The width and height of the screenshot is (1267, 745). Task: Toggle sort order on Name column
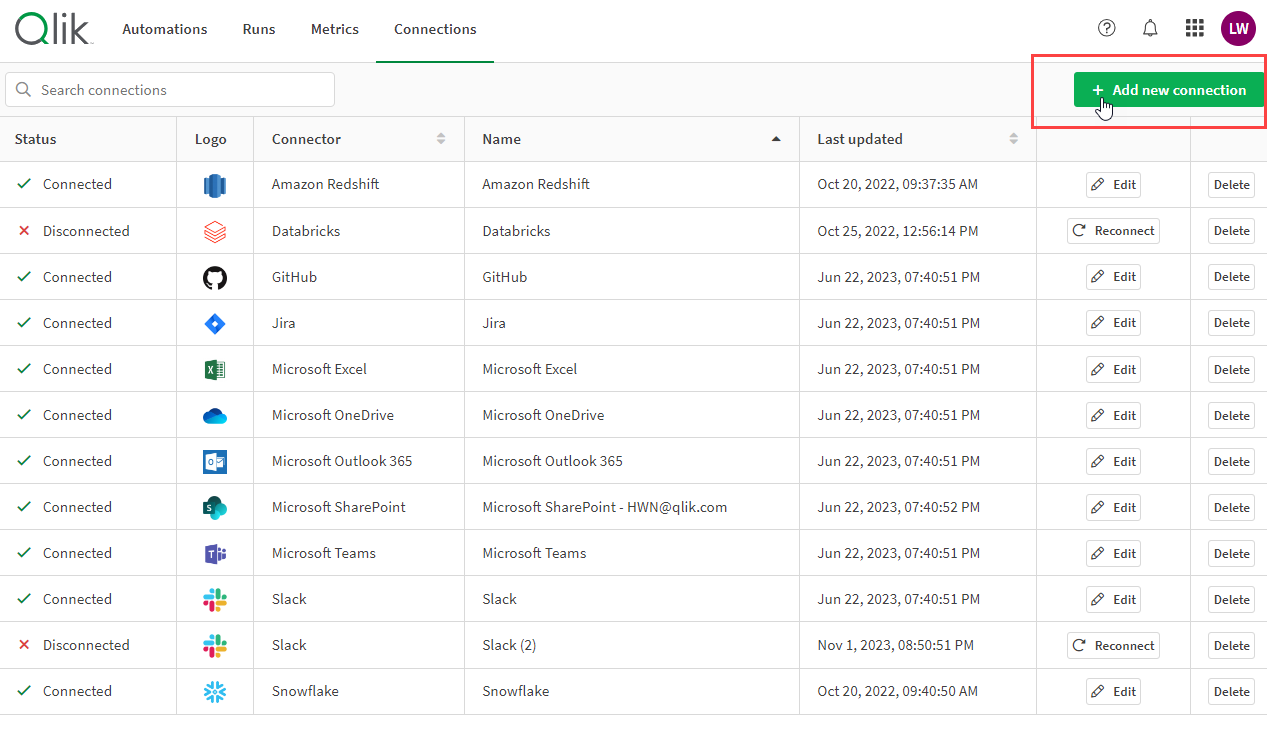pos(776,139)
